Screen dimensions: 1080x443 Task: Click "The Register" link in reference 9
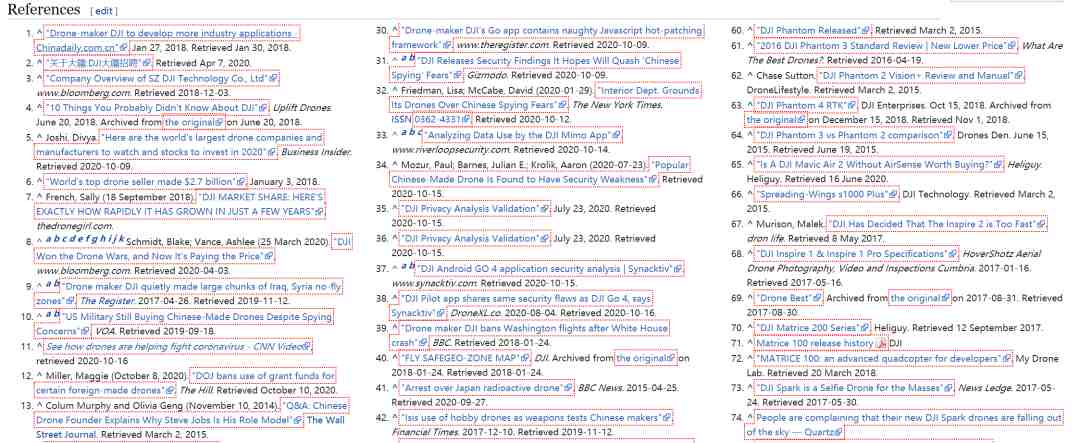(x=107, y=301)
